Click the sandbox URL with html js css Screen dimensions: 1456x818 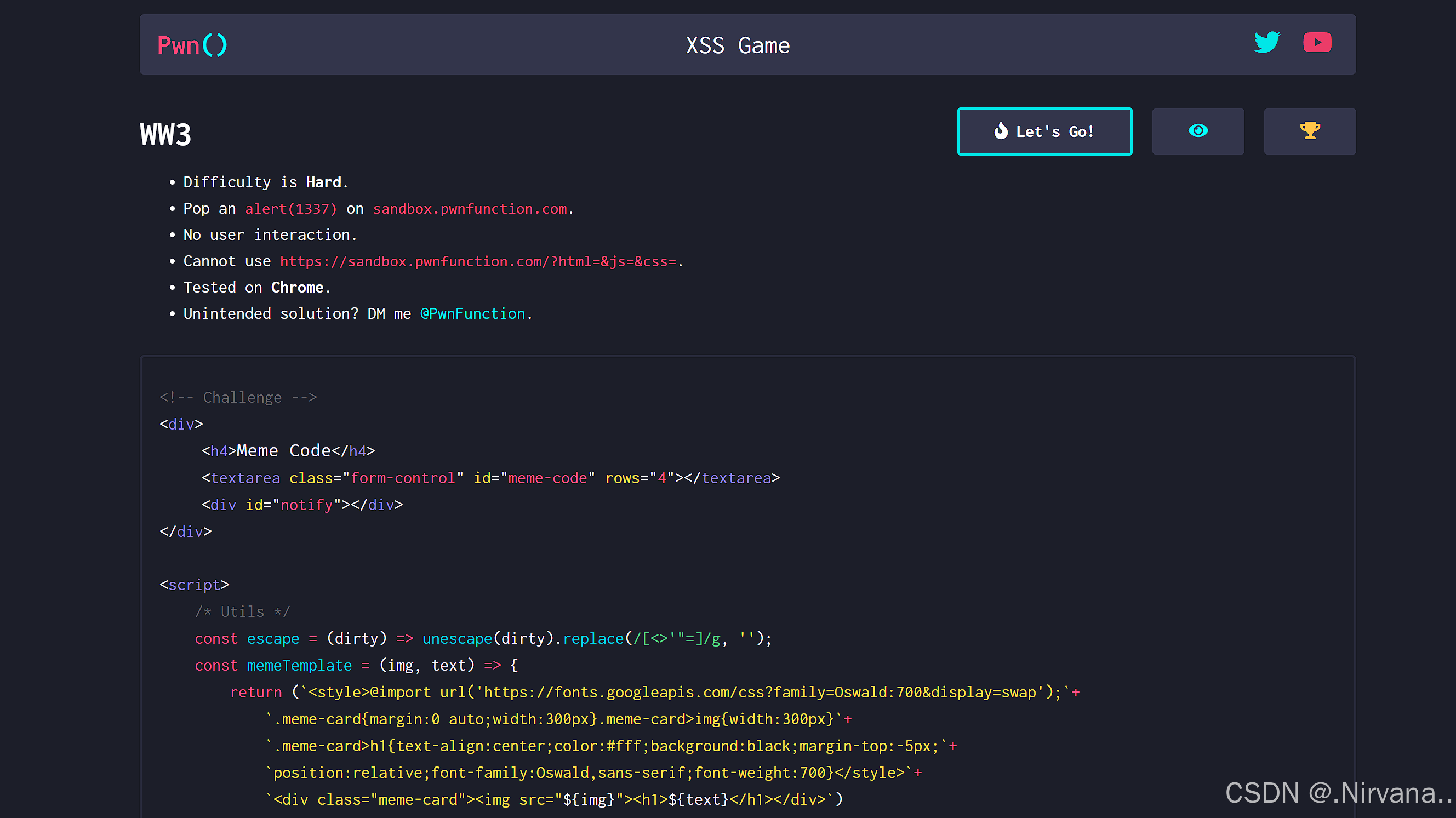(478, 261)
